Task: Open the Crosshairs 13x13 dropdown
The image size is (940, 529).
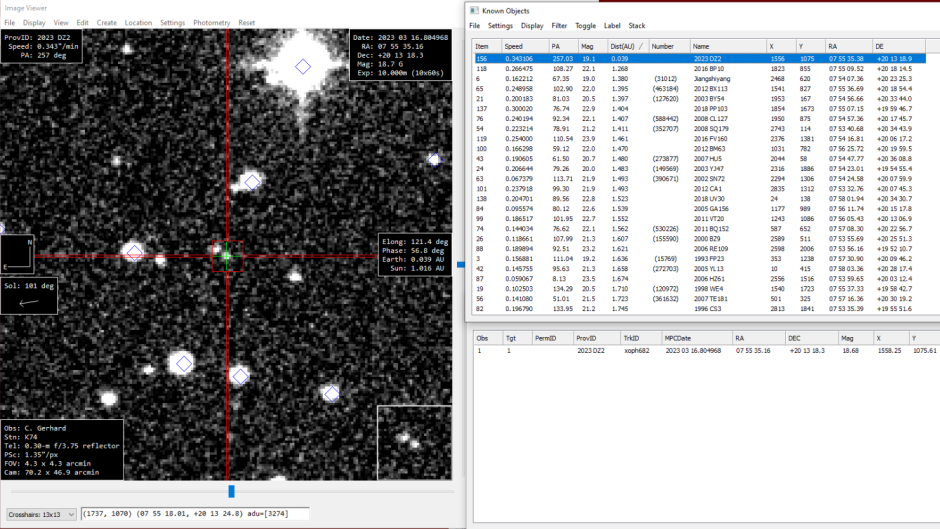Action: coord(41,514)
